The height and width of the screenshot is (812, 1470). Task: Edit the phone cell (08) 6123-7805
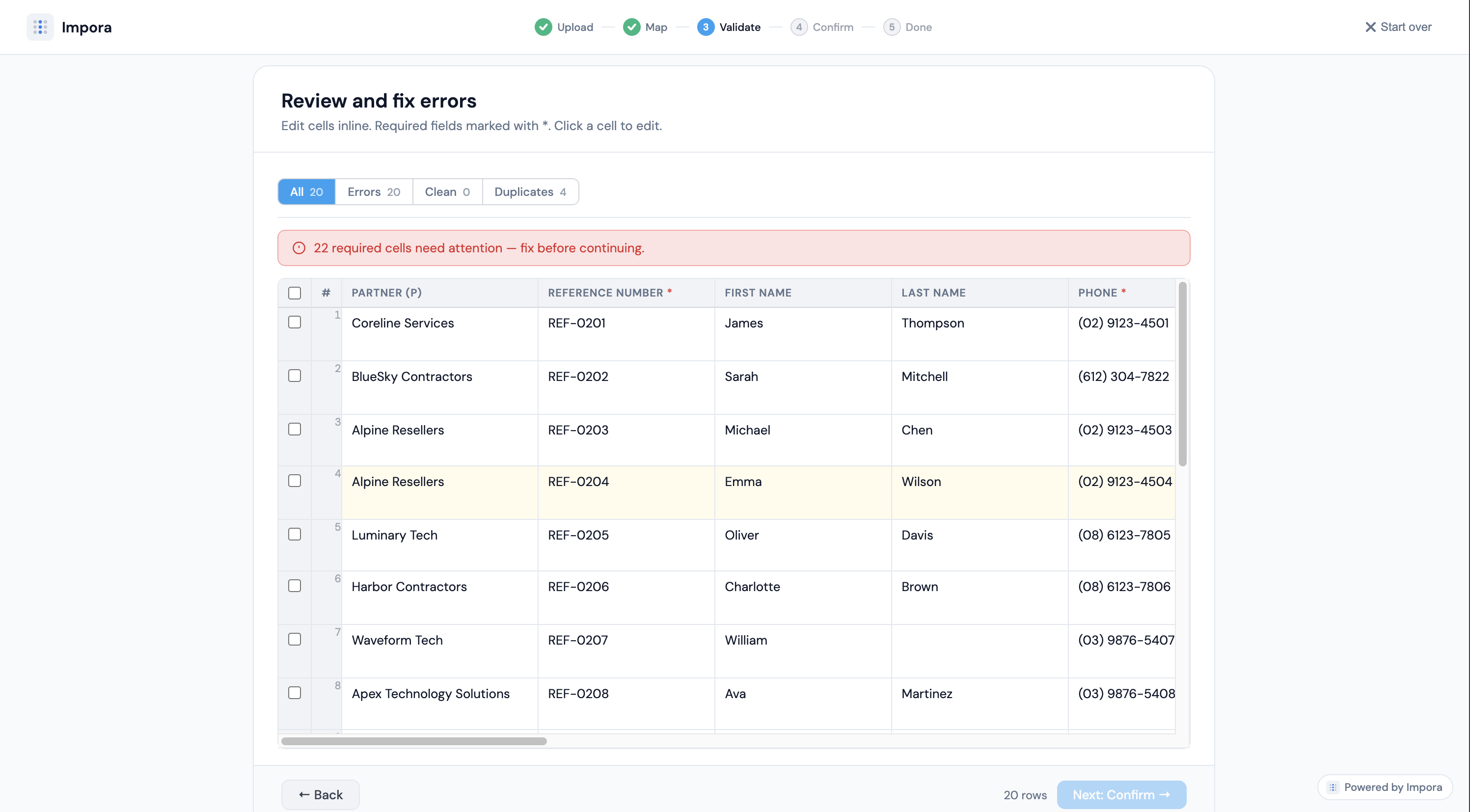pos(1121,545)
